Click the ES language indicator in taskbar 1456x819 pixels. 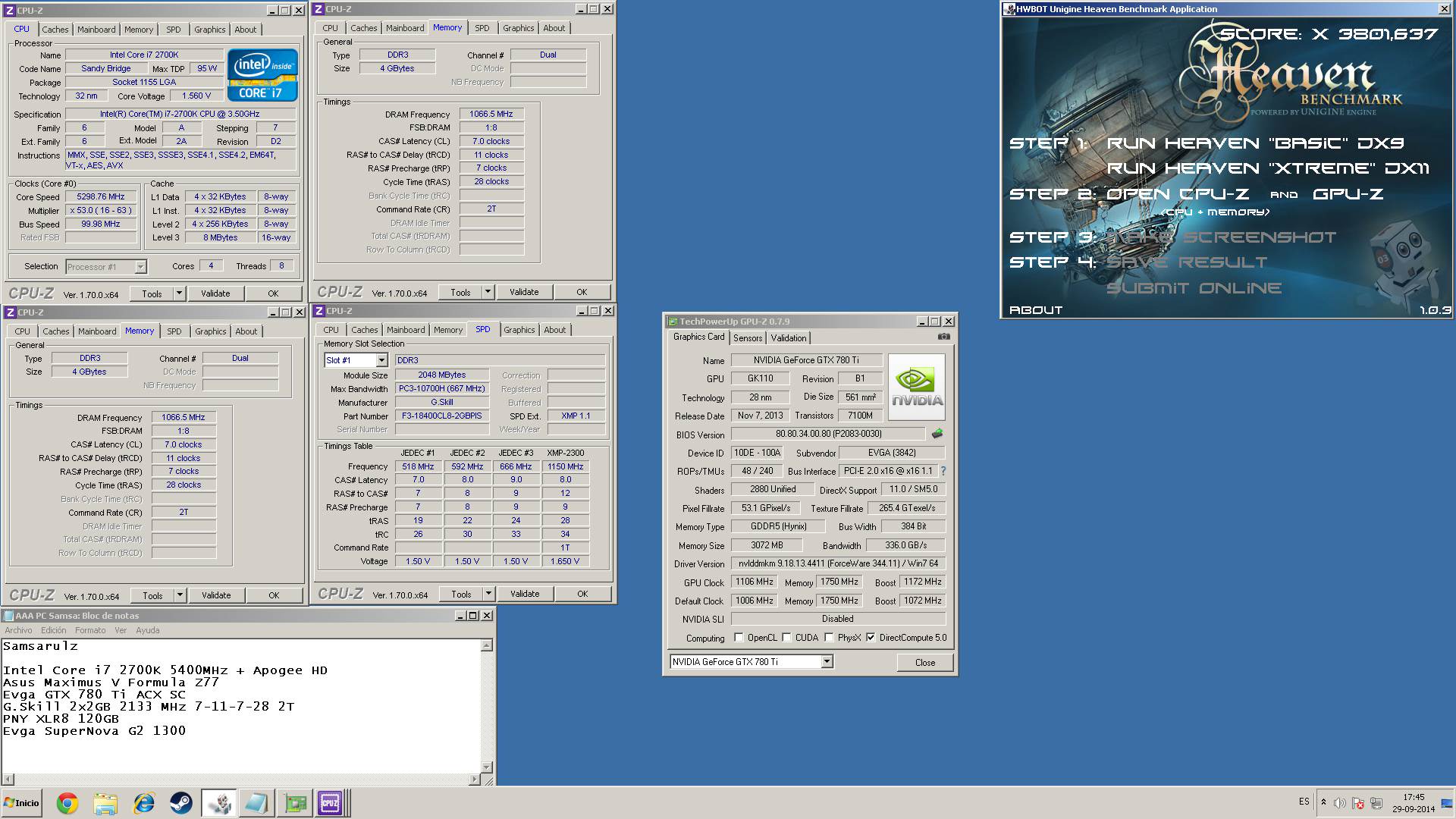pos(1304,802)
